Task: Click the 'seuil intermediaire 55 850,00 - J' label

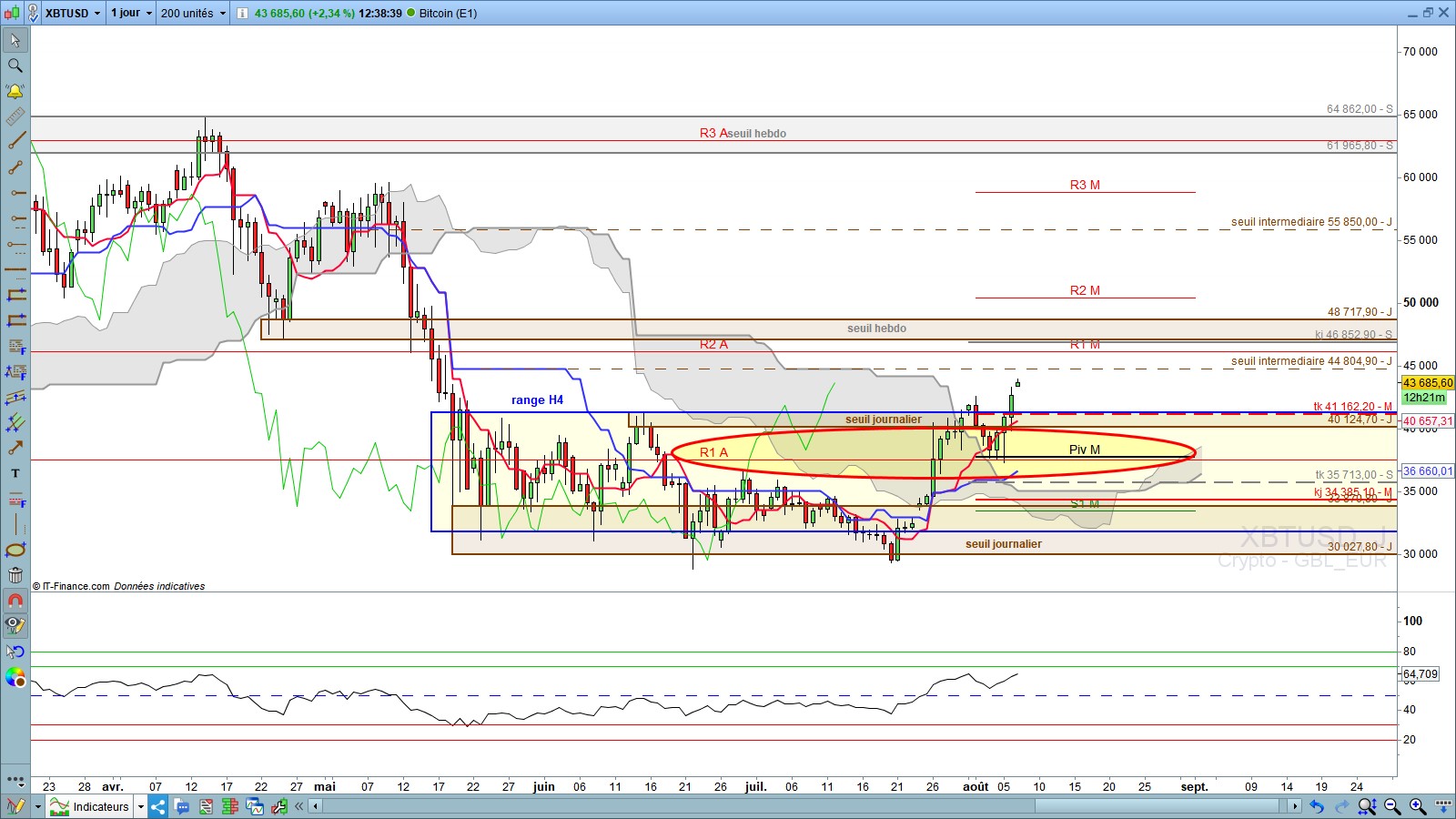Action: (1311, 222)
